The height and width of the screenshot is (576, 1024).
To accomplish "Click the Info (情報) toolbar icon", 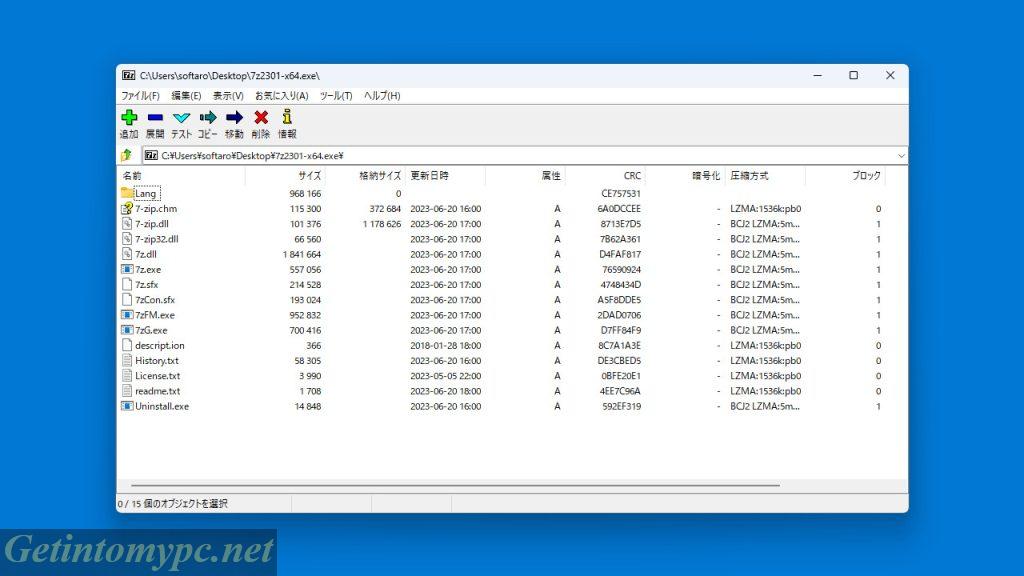I will point(287,117).
